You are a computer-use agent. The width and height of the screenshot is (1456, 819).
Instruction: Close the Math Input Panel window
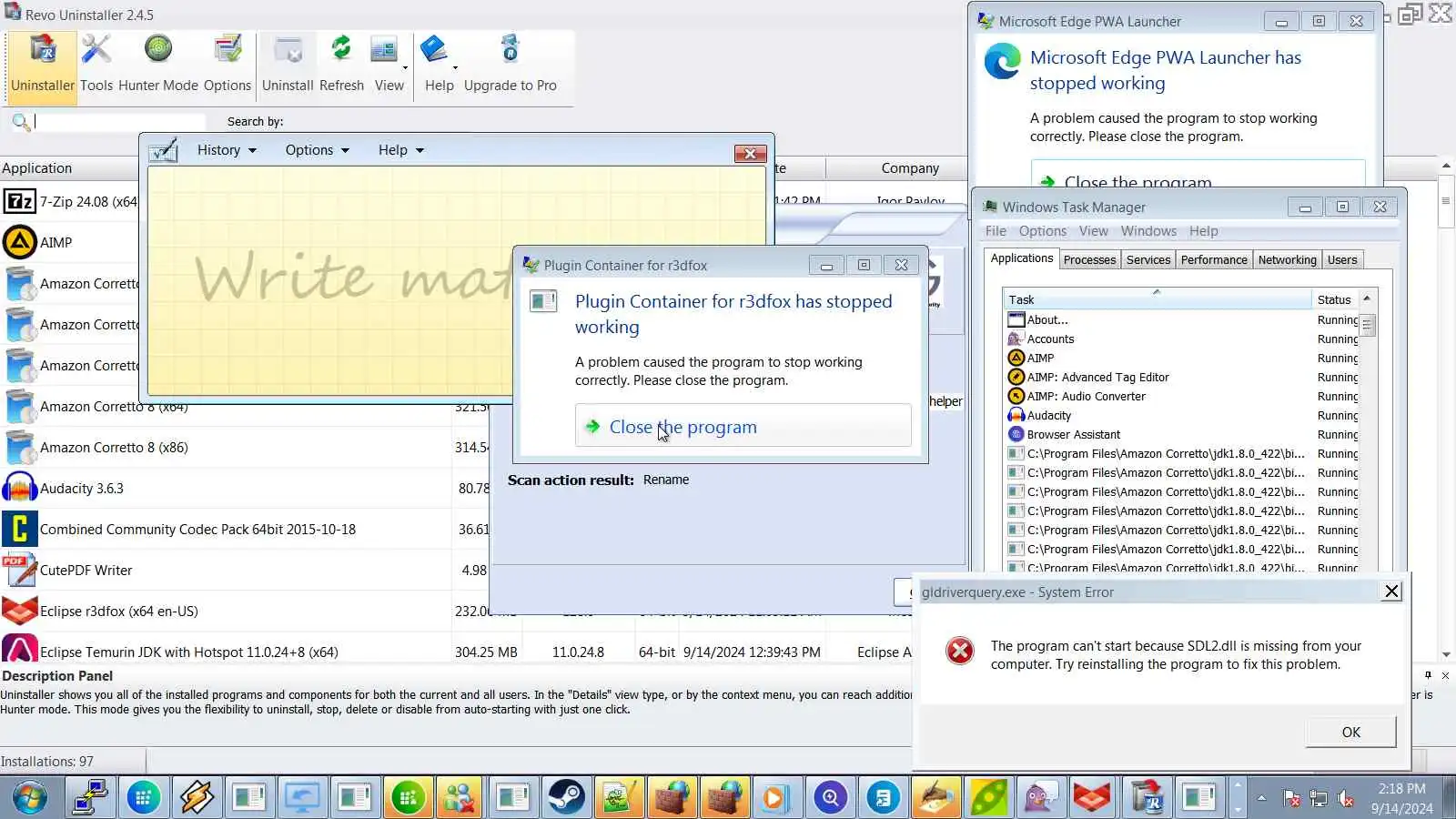(750, 153)
